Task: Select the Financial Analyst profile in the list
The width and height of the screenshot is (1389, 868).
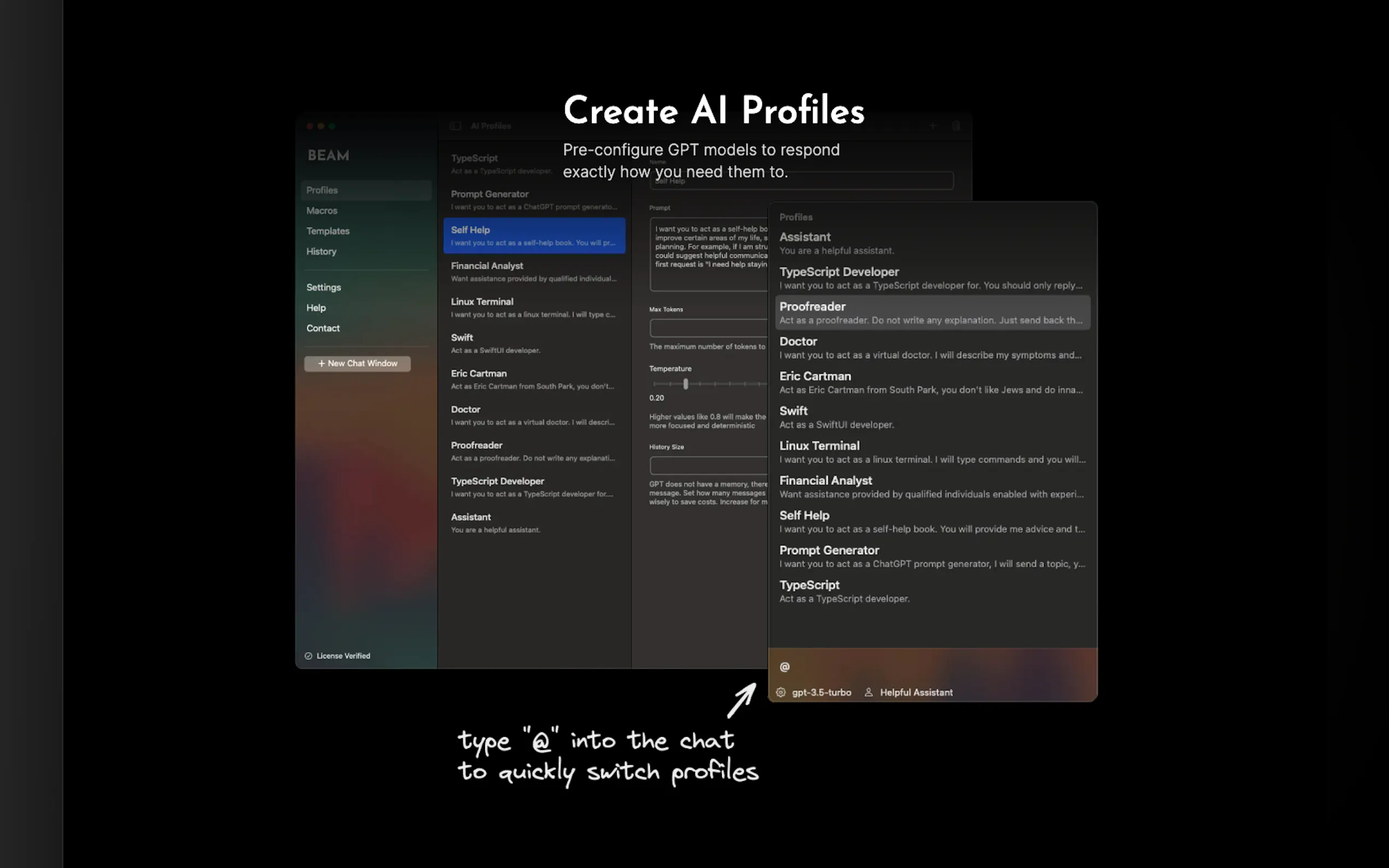Action: point(533,272)
